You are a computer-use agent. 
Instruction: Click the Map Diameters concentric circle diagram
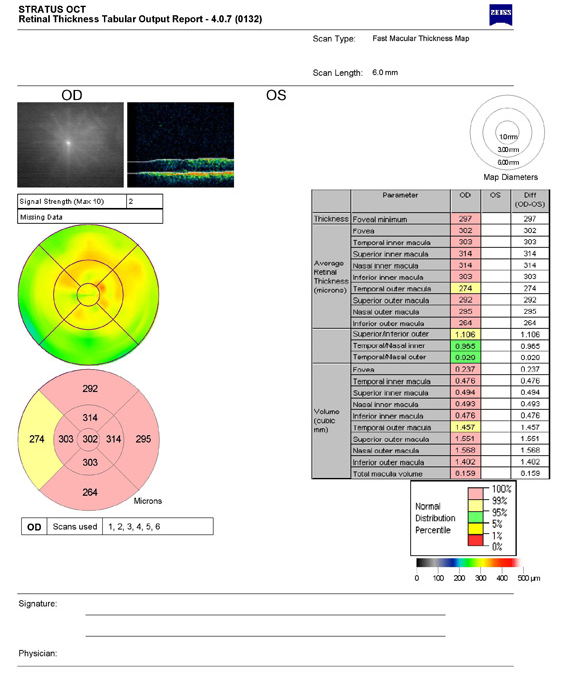pos(507,132)
